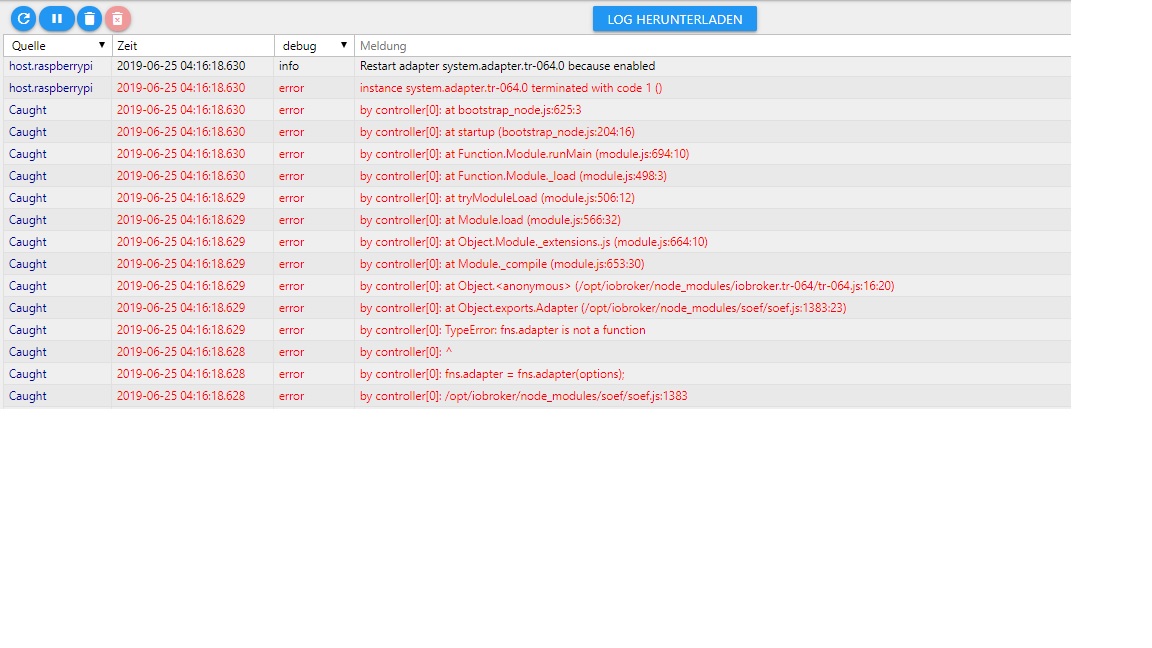Viewport: 1152px width, 648px height.
Task: Select message 'at Module._compile (module.js:653:30)'
Action: pos(502,264)
